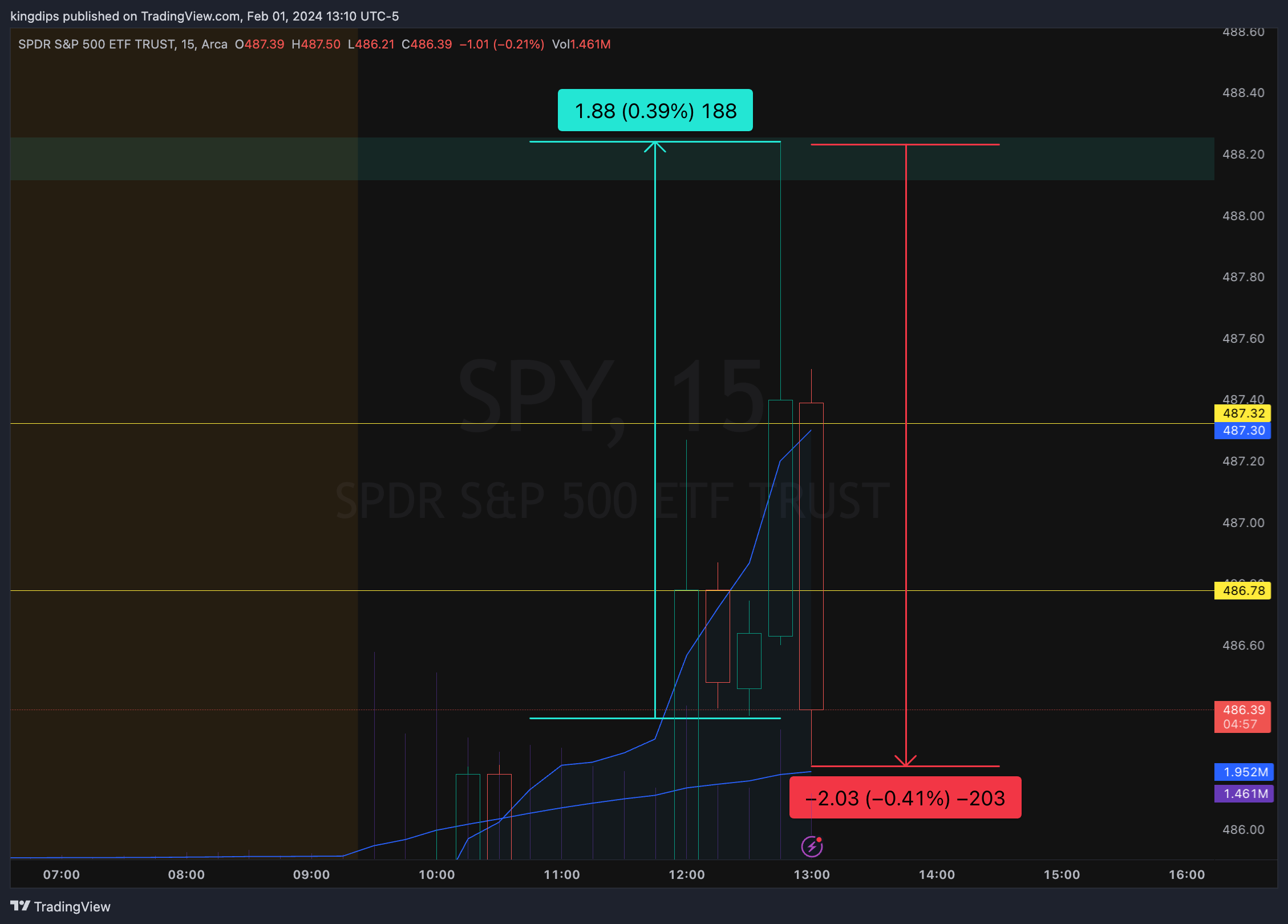Click the 486.00 price axis label

point(1243,829)
